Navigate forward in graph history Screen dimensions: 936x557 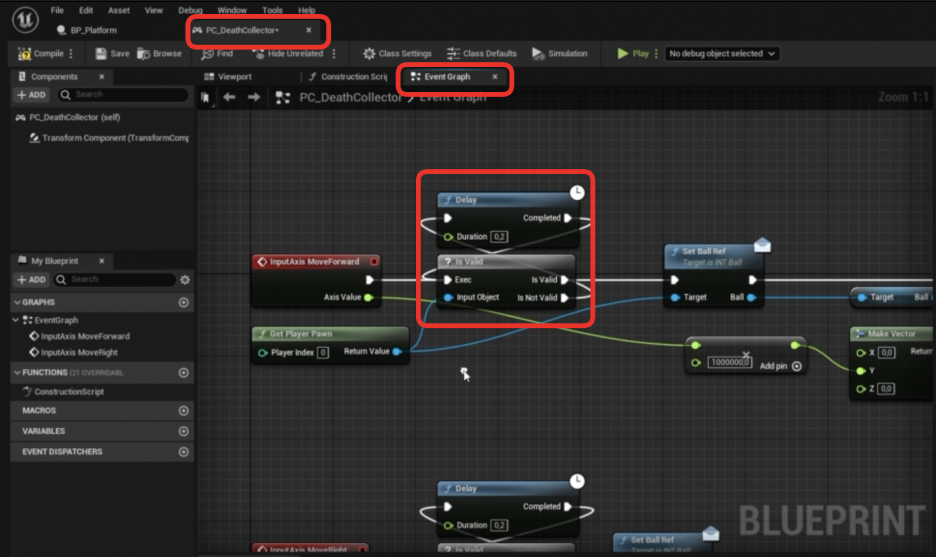click(254, 97)
